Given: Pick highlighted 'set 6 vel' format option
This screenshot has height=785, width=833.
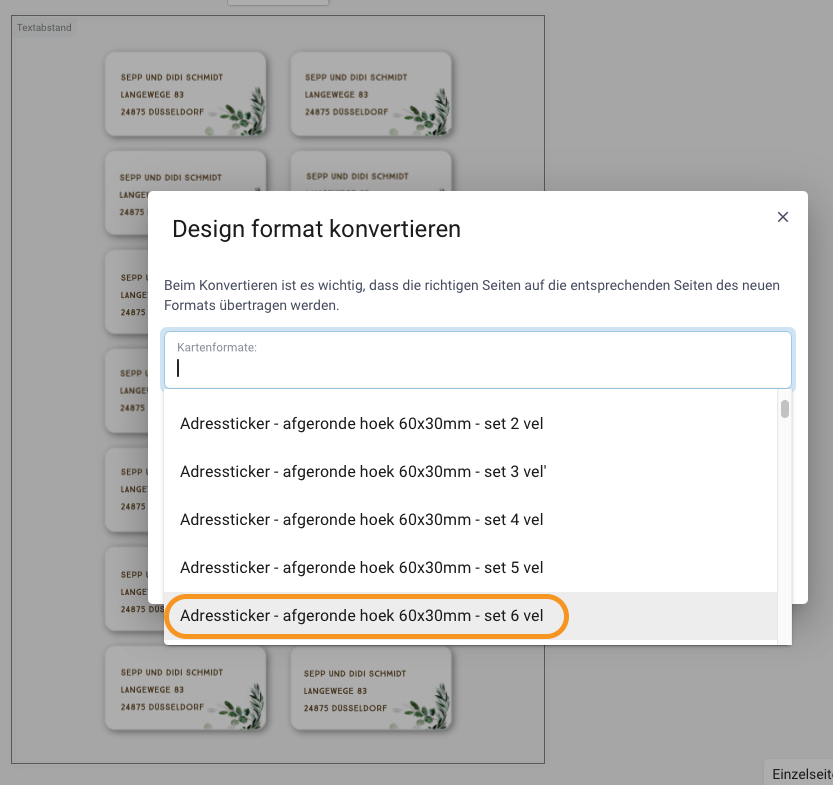Looking at the screenshot, I should point(470,616).
